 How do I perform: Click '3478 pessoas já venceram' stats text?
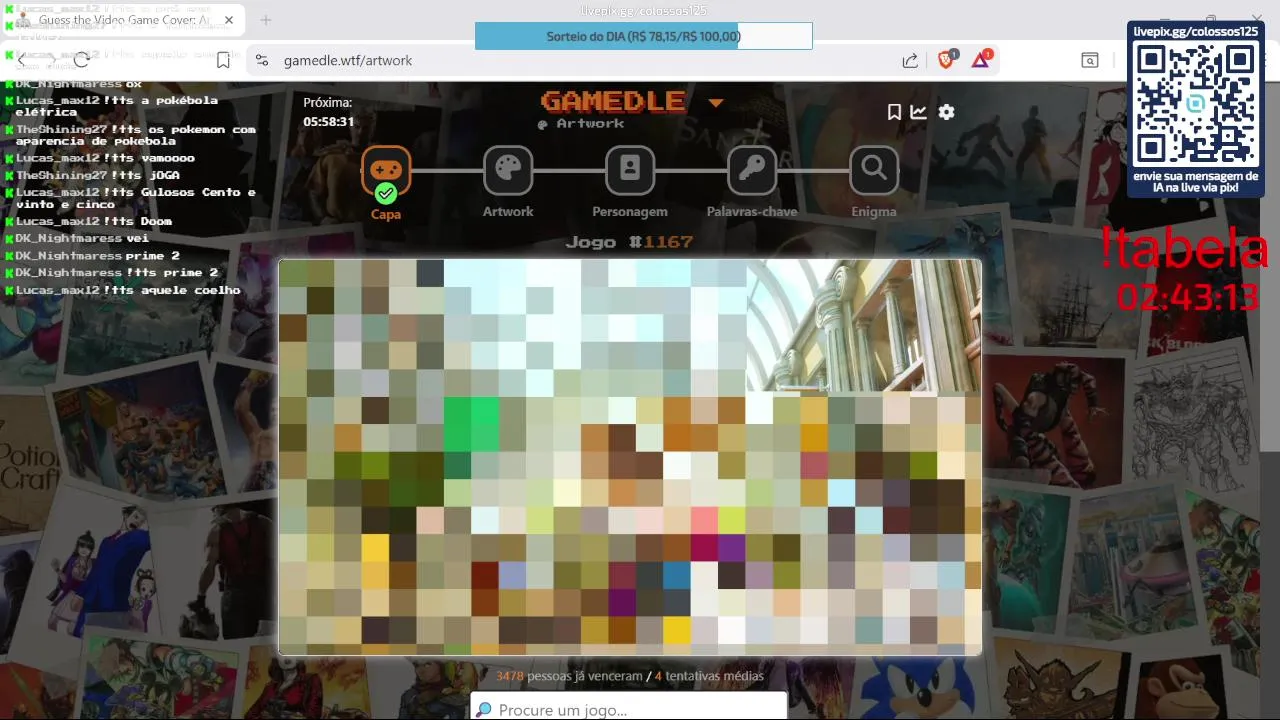click(569, 676)
